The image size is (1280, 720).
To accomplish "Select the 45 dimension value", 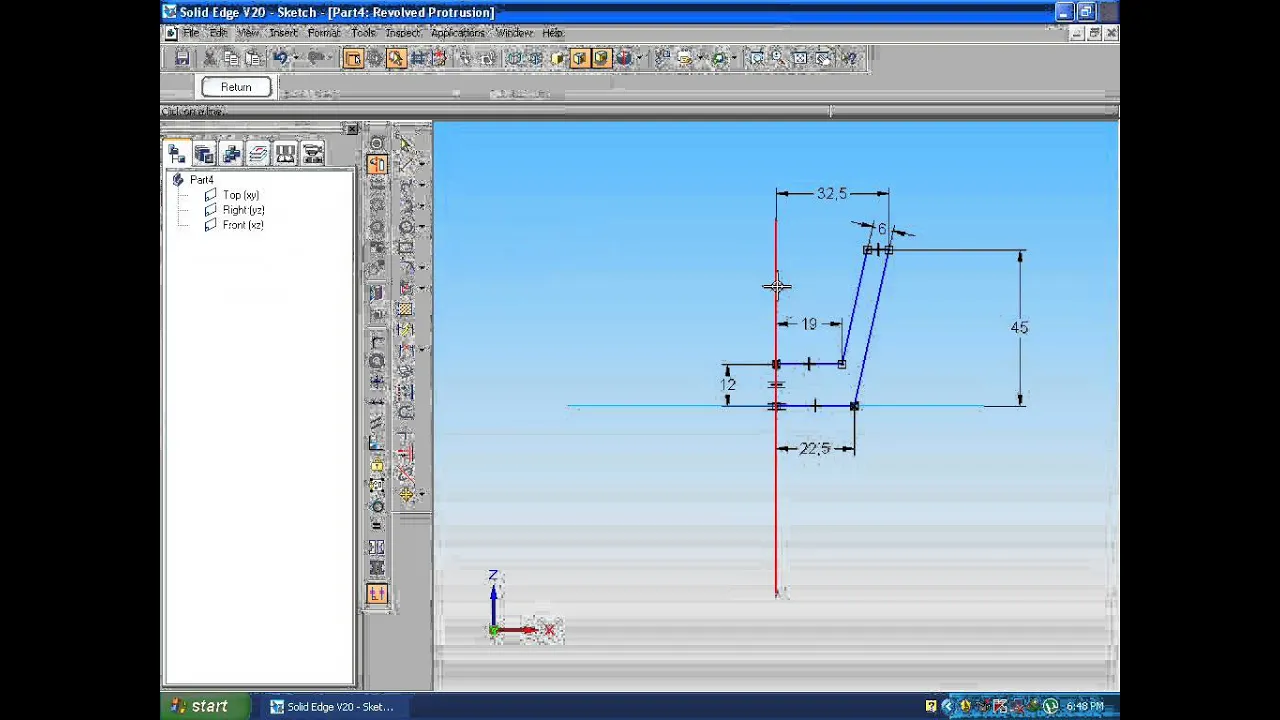I will point(1019,327).
